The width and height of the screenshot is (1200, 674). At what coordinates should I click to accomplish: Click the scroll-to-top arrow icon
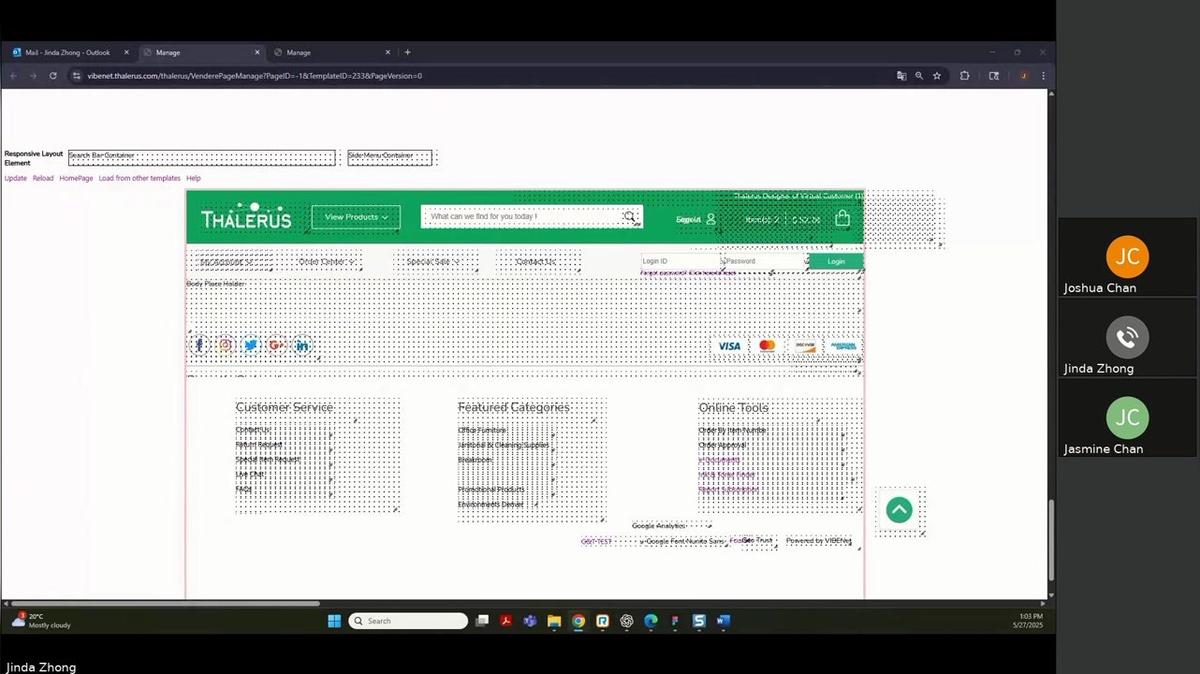tap(898, 509)
